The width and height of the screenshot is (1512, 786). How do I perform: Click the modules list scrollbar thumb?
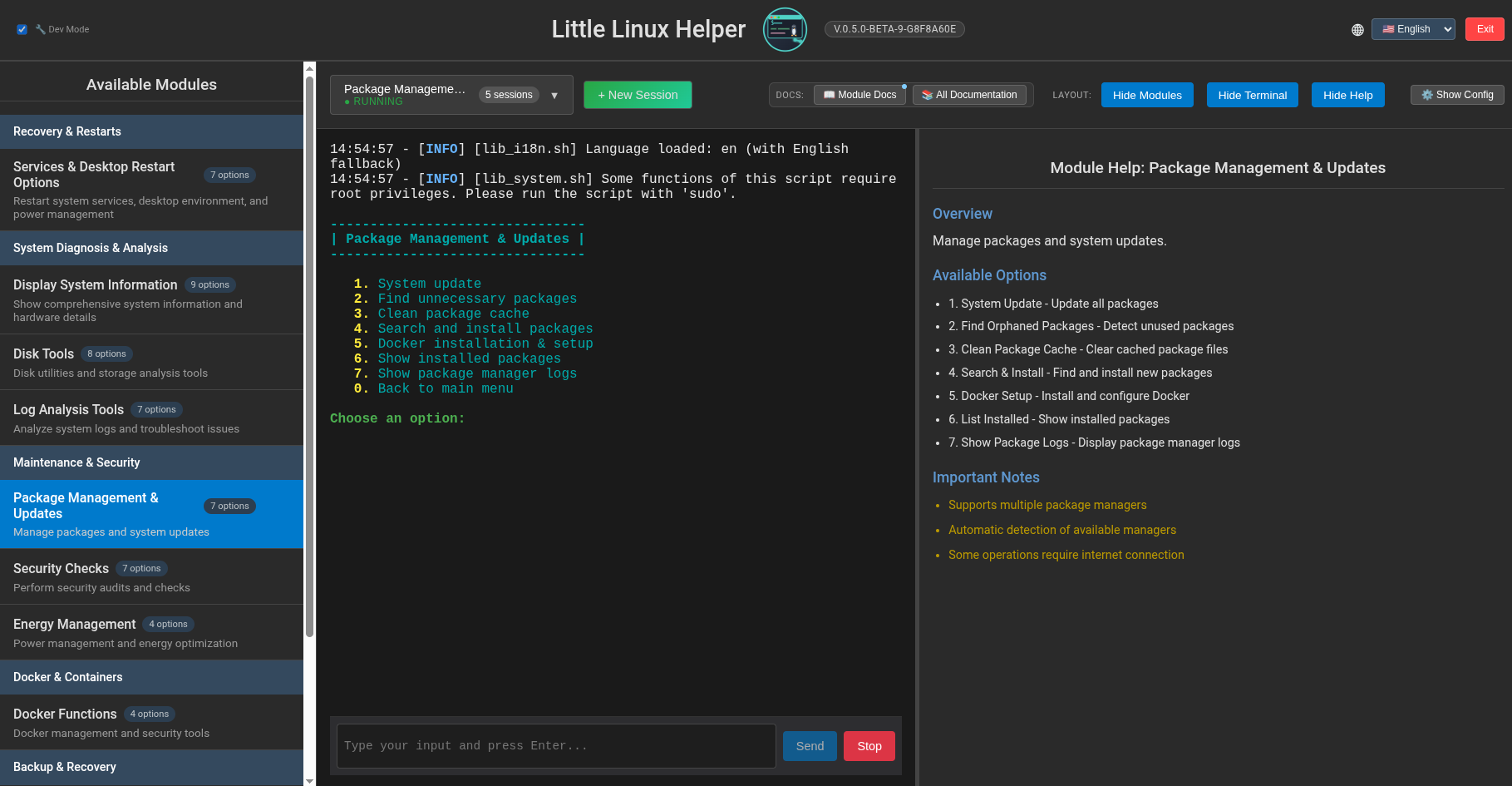pos(309,357)
